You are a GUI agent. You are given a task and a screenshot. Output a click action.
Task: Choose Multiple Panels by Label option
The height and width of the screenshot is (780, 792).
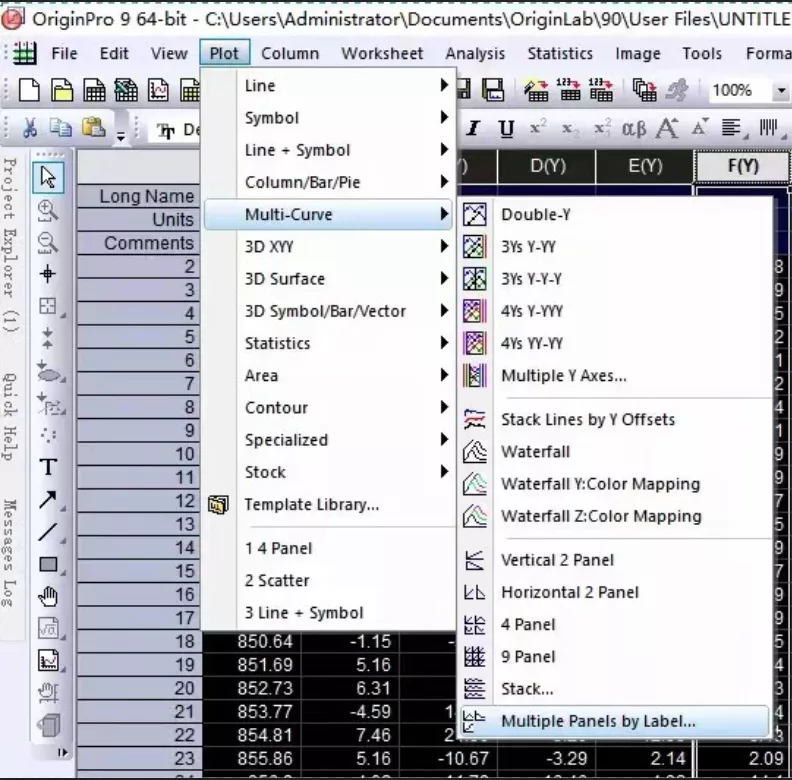coord(614,721)
